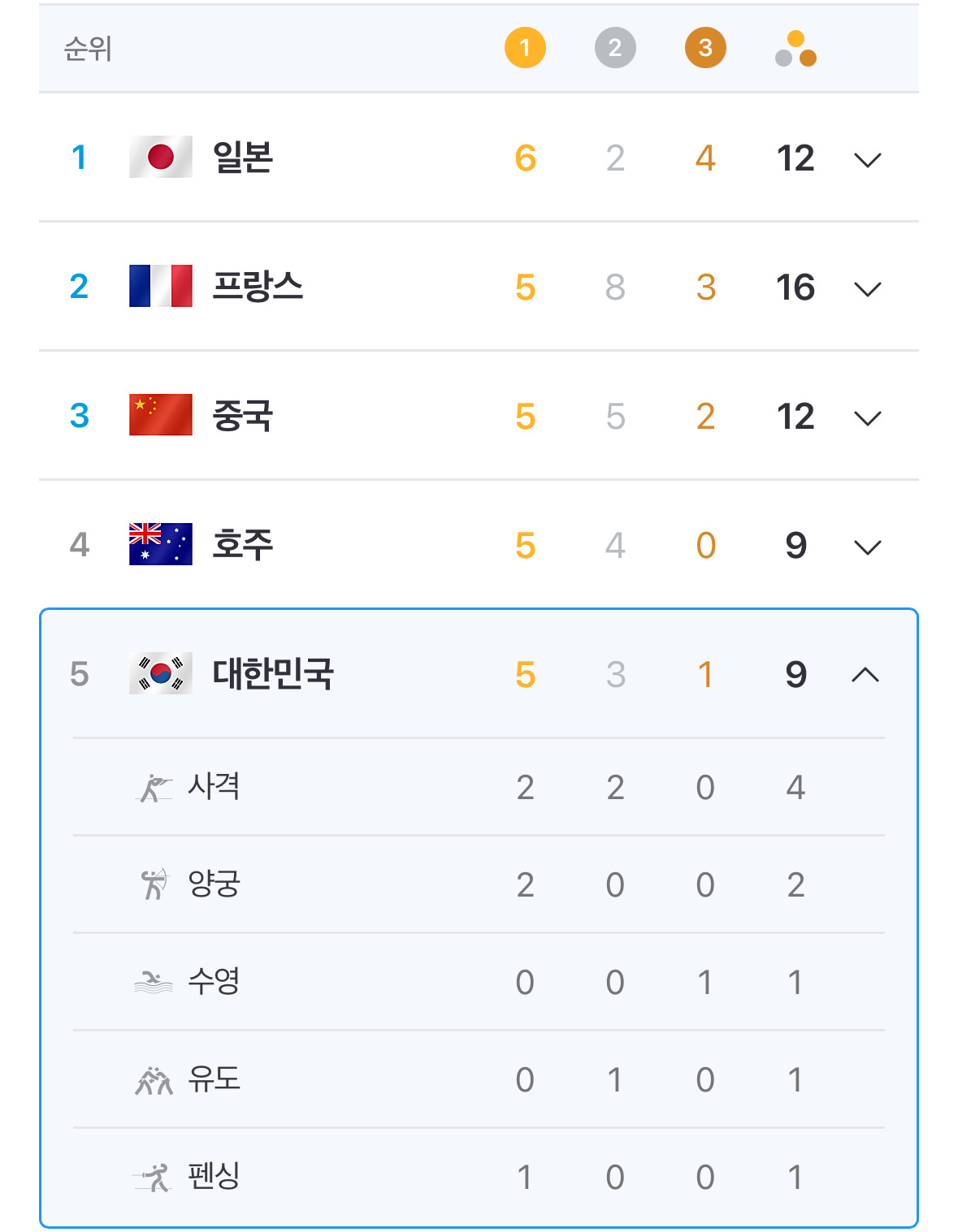Click the 순위 rank column header
This screenshot has height=1232, width=958.
[x=88, y=49]
